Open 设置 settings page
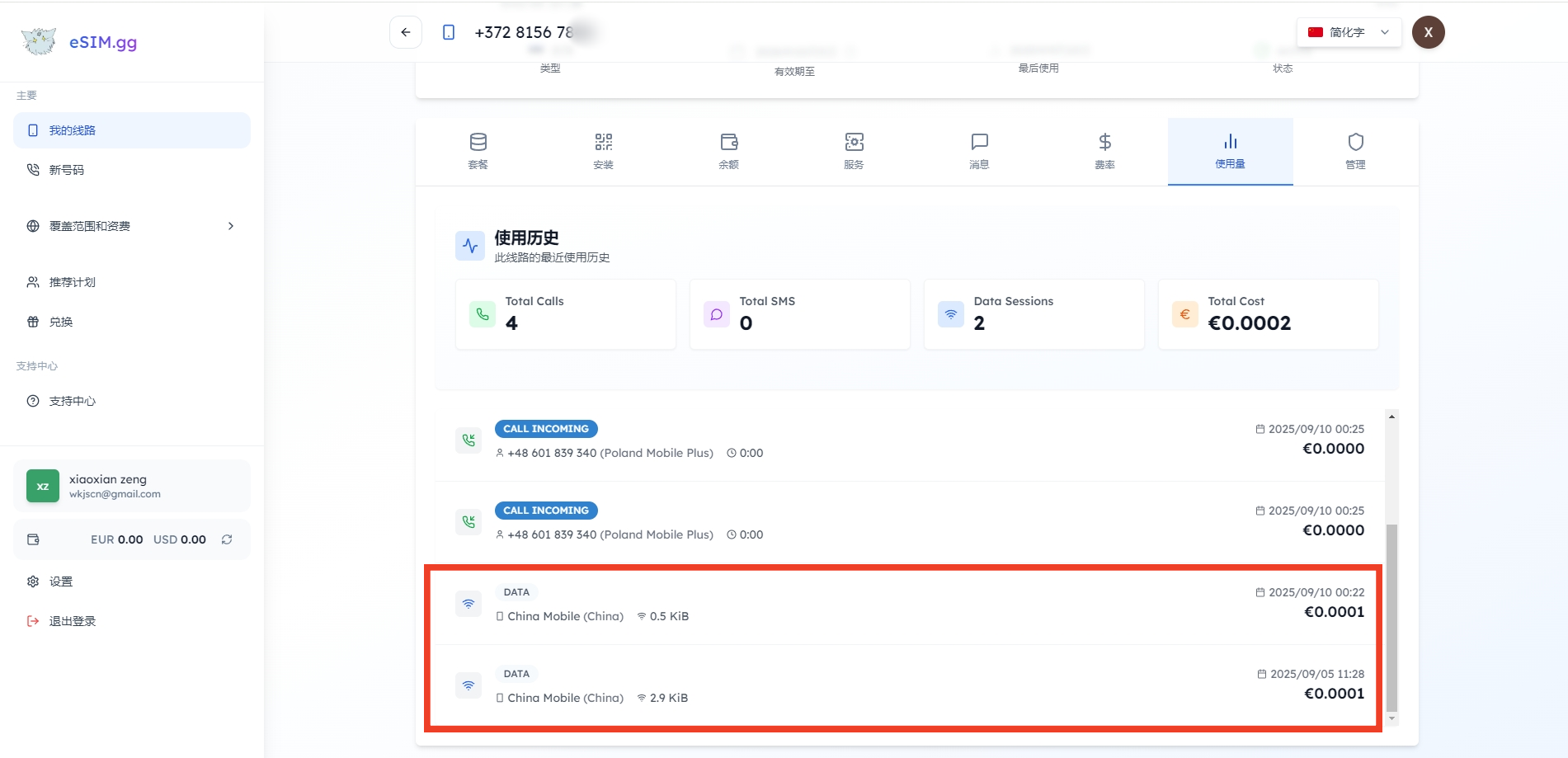The height and width of the screenshot is (758, 1568). [x=60, y=581]
